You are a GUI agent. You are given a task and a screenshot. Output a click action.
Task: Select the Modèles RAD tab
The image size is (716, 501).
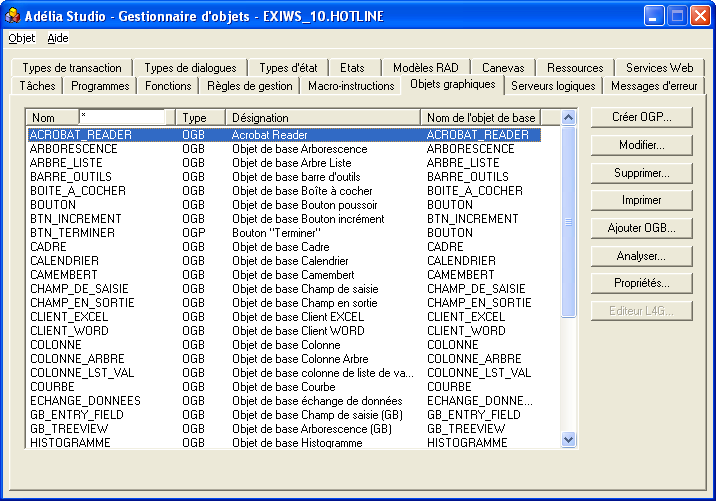(425, 68)
